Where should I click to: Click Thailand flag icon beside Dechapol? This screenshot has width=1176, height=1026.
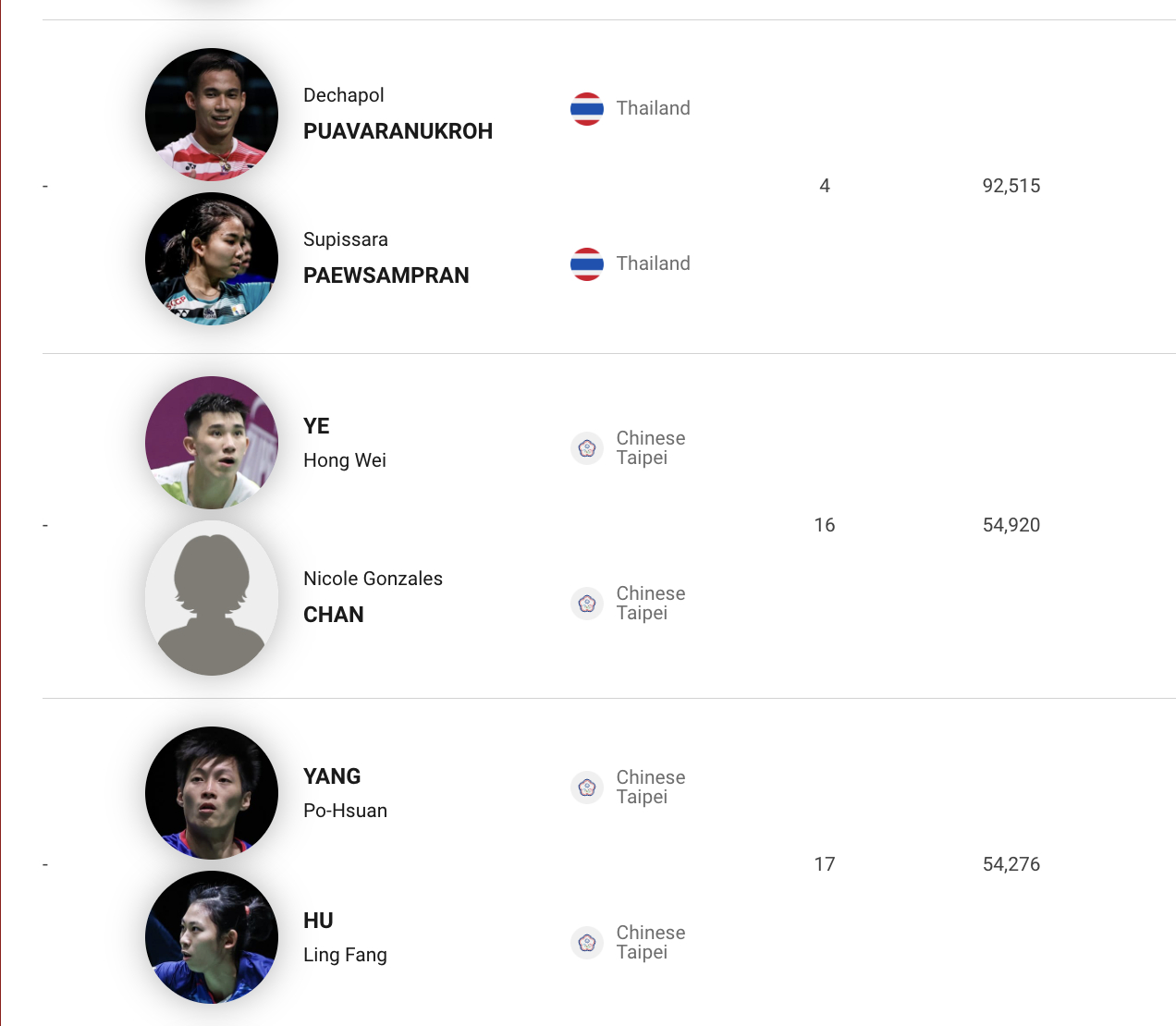[587, 109]
